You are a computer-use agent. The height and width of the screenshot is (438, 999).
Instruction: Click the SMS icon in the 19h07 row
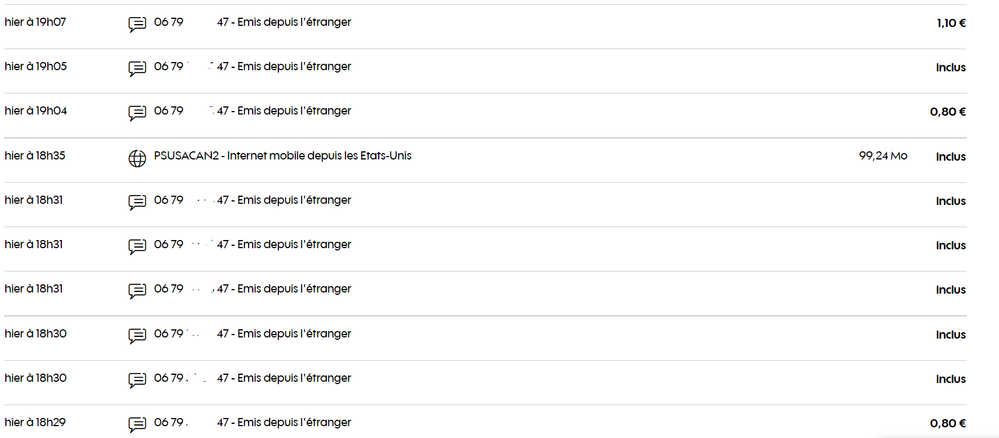click(137, 25)
